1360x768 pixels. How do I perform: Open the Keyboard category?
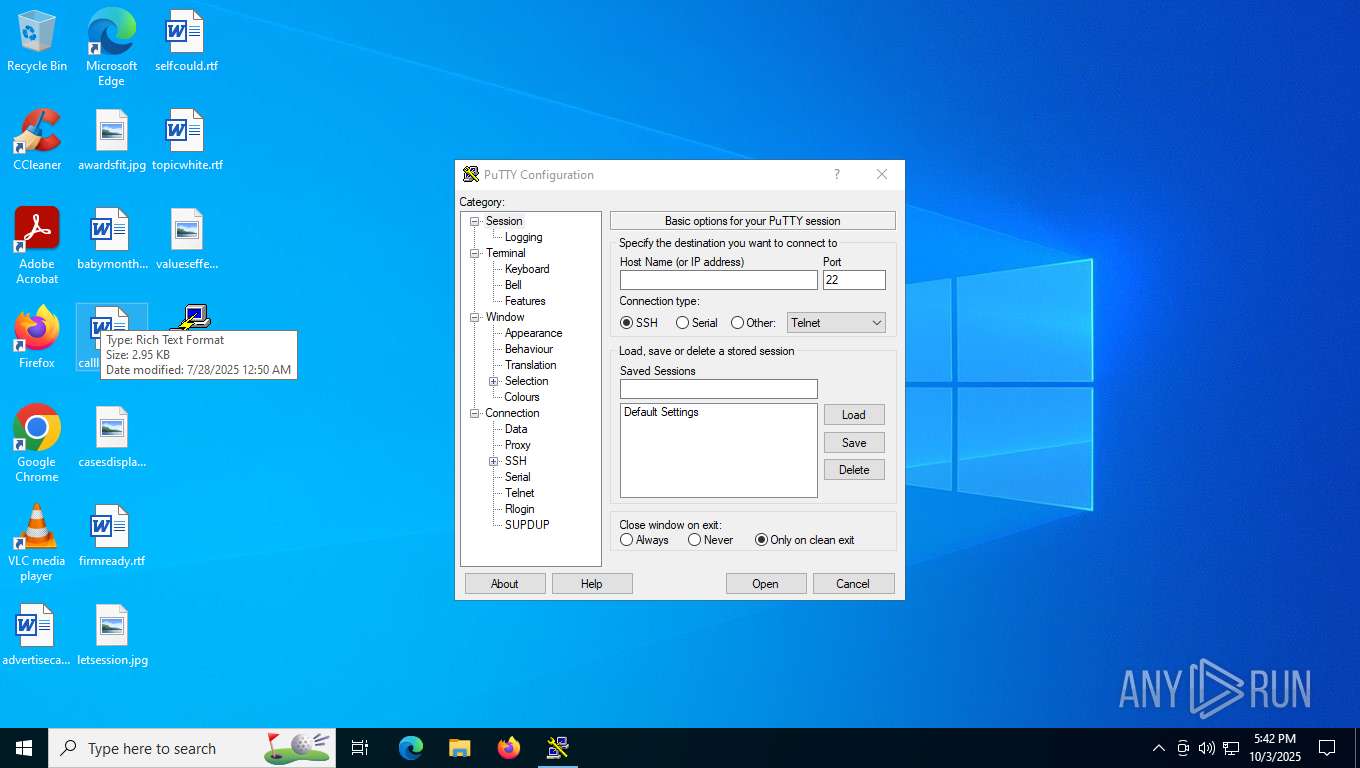point(527,269)
